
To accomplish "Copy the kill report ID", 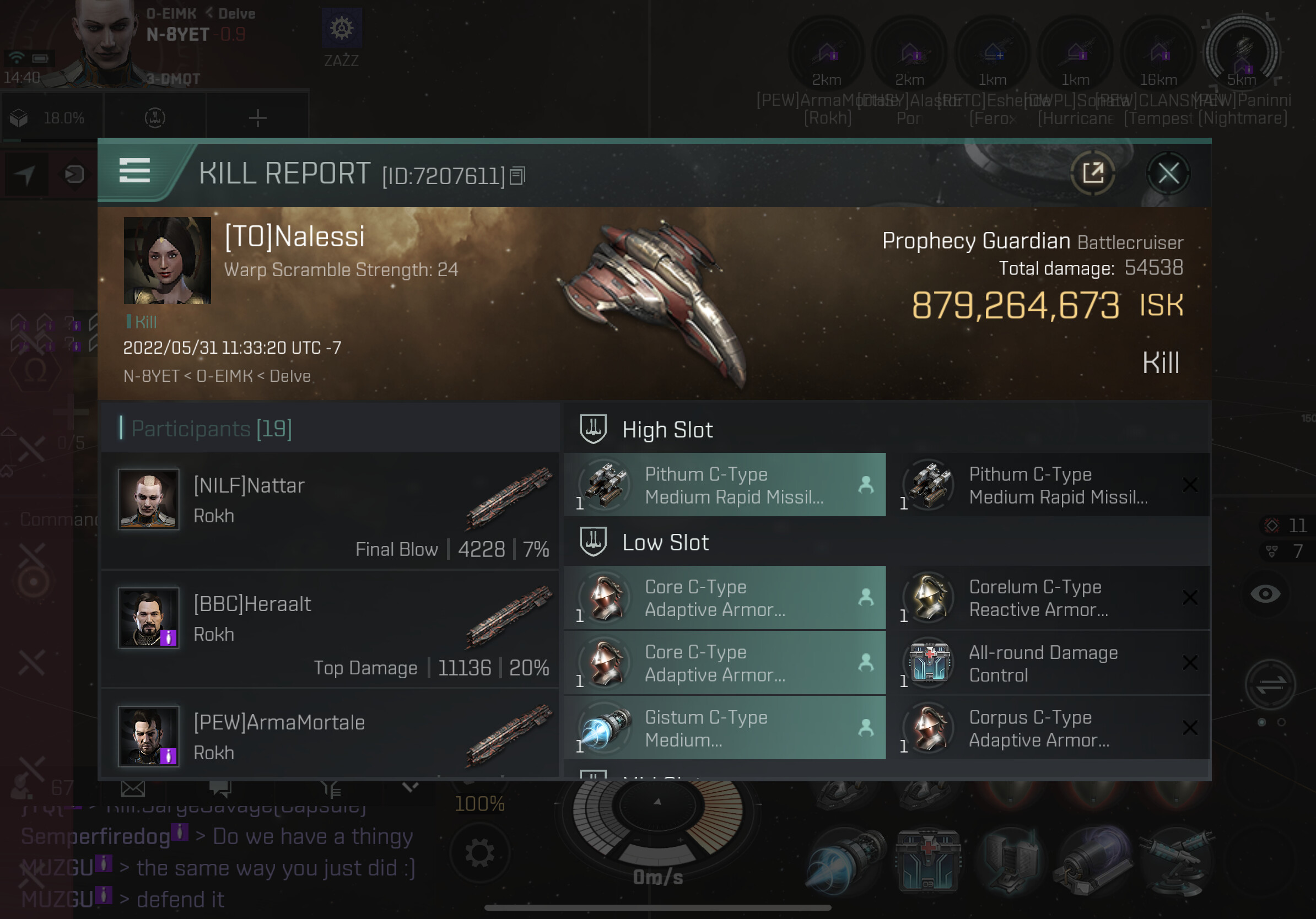I will coord(517,176).
